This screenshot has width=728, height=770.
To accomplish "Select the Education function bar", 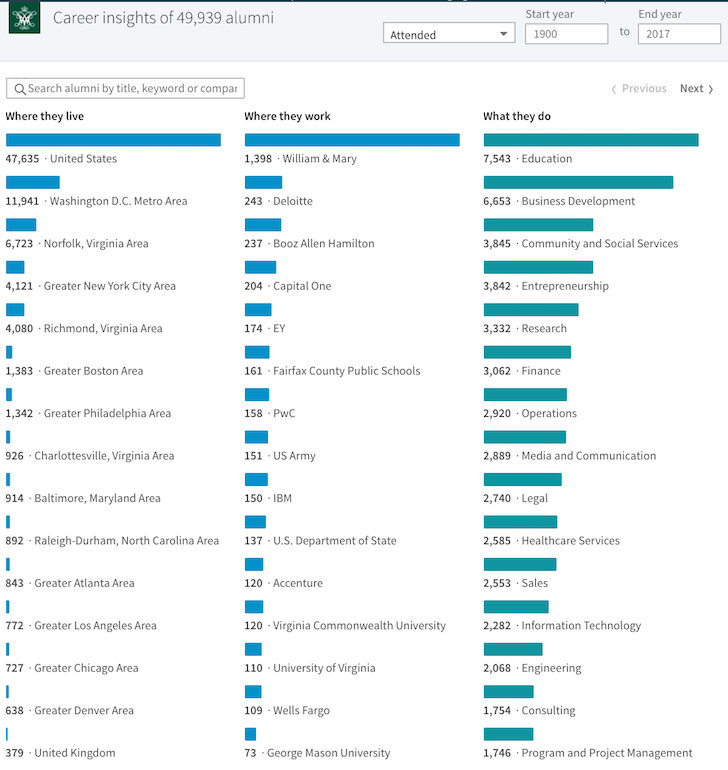I will (x=591, y=139).
